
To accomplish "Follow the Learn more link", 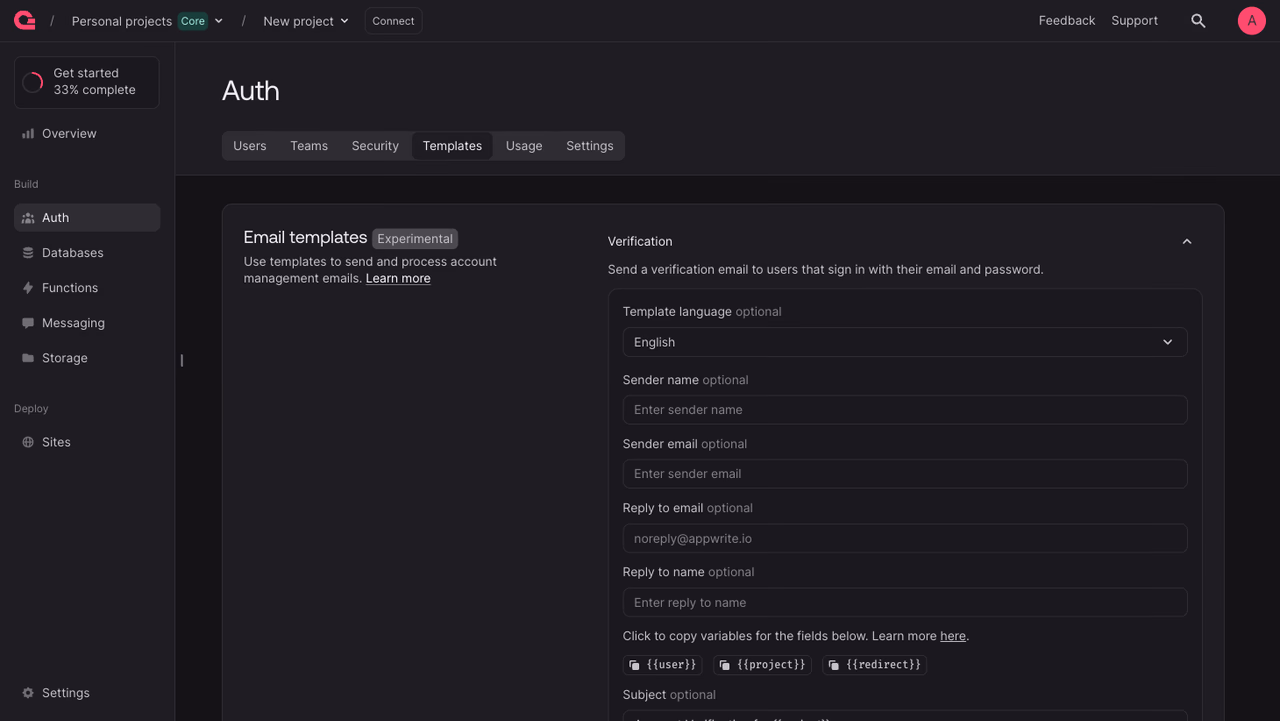I will click(x=398, y=279).
